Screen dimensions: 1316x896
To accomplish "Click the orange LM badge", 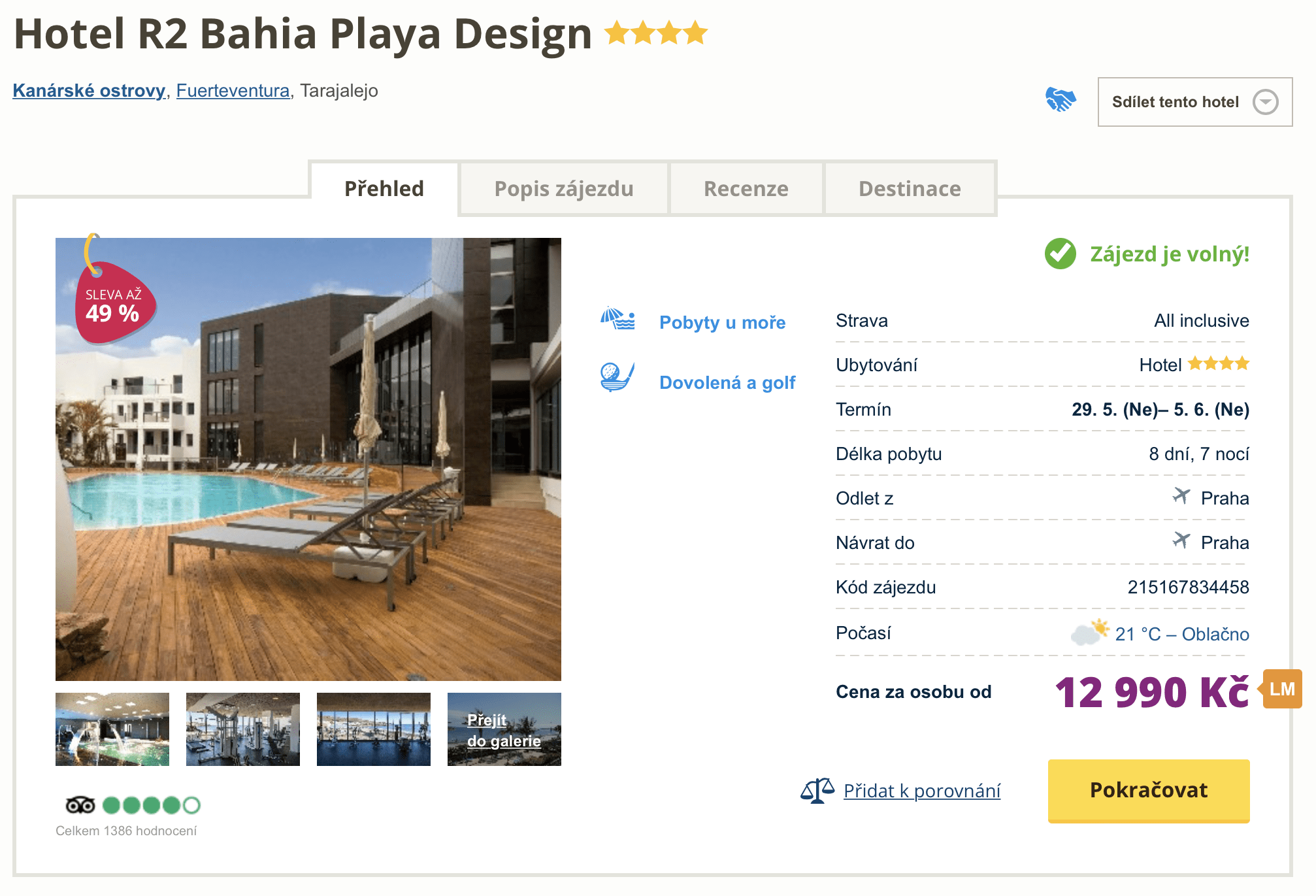I will point(1281,689).
